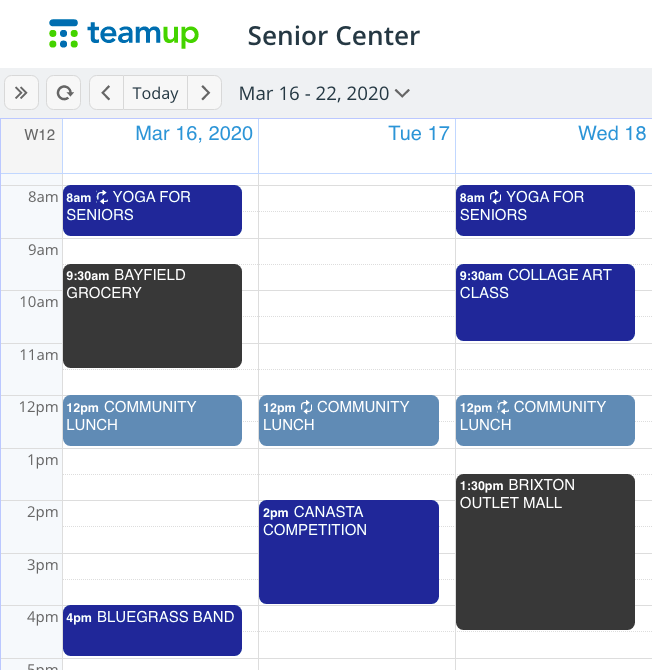This screenshot has height=670, width=652.
Task: Open Tue 17 day header
Action: click(x=418, y=133)
